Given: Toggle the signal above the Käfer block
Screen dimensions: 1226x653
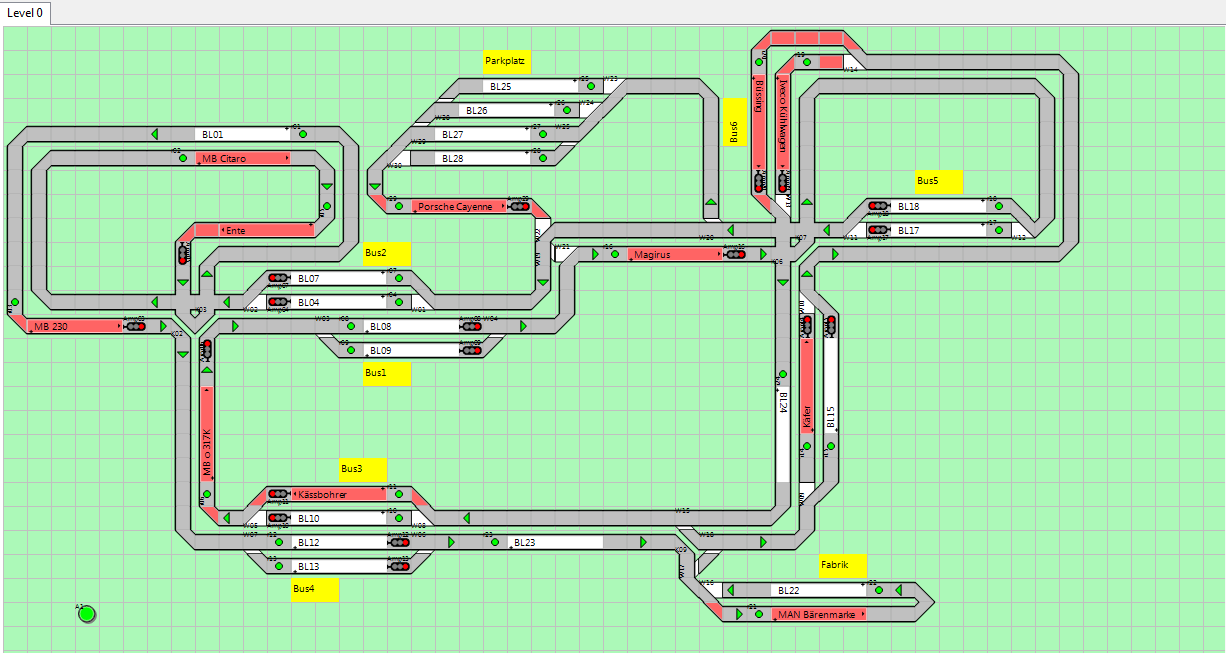Looking at the screenshot, I should pyautogui.click(x=806, y=325).
